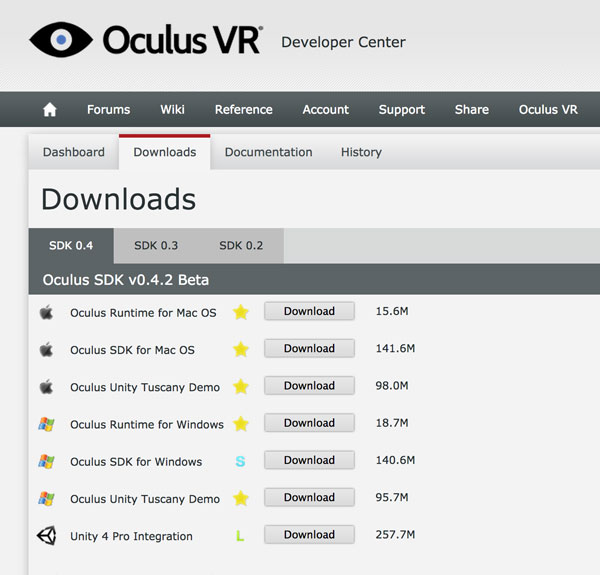Open the Account menu item
This screenshot has height=575, width=600.
(x=326, y=109)
